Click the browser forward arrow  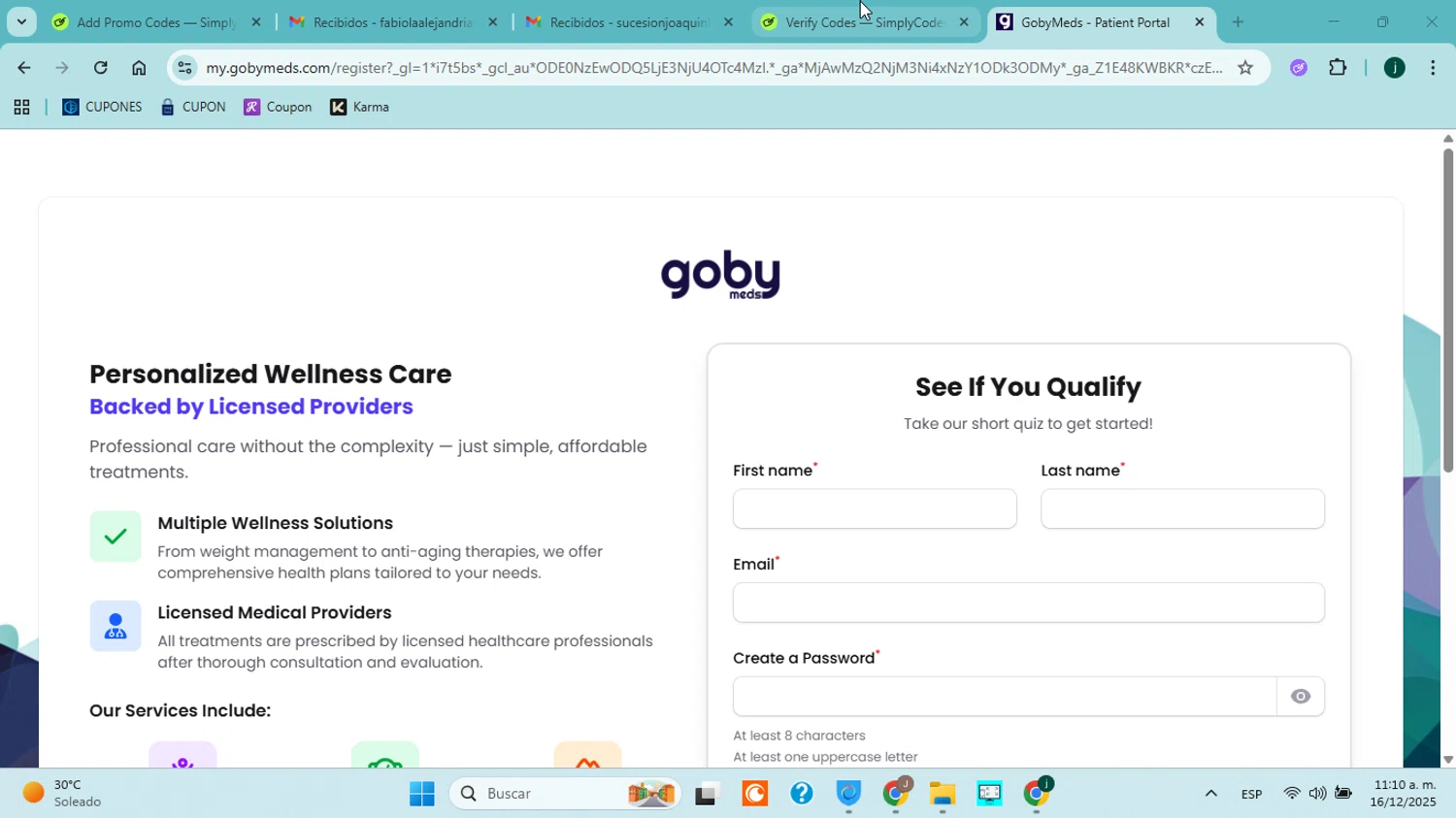tap(62, 68)
